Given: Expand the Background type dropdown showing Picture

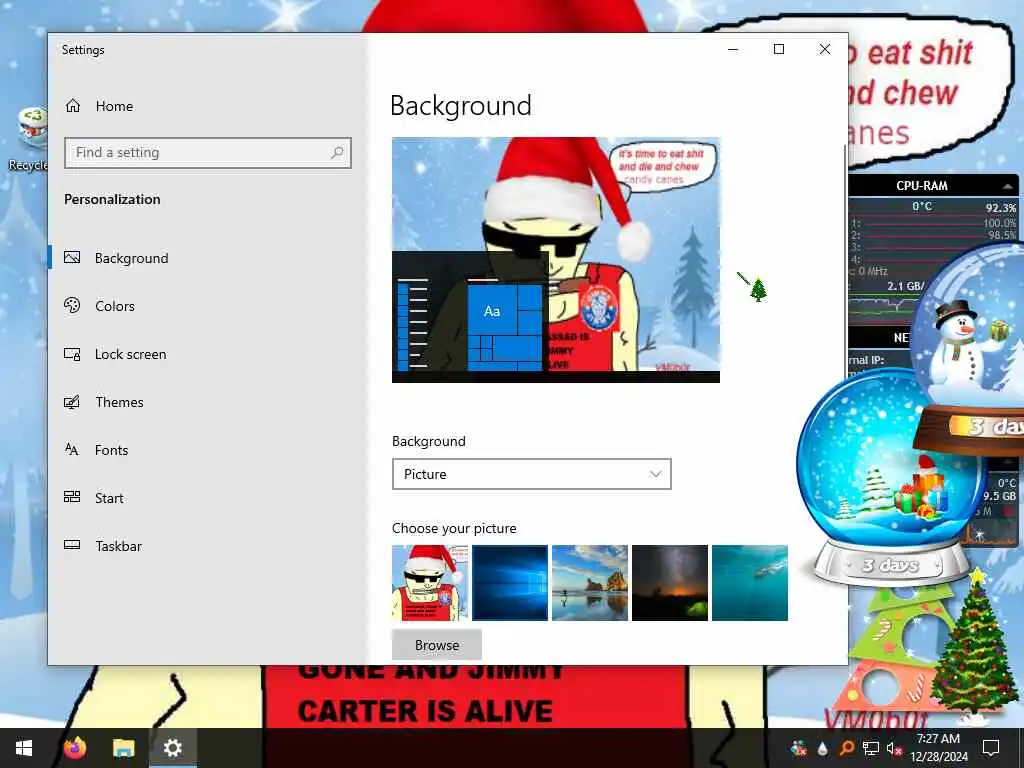Looking at the screenshot, I should tap(532, 474).
